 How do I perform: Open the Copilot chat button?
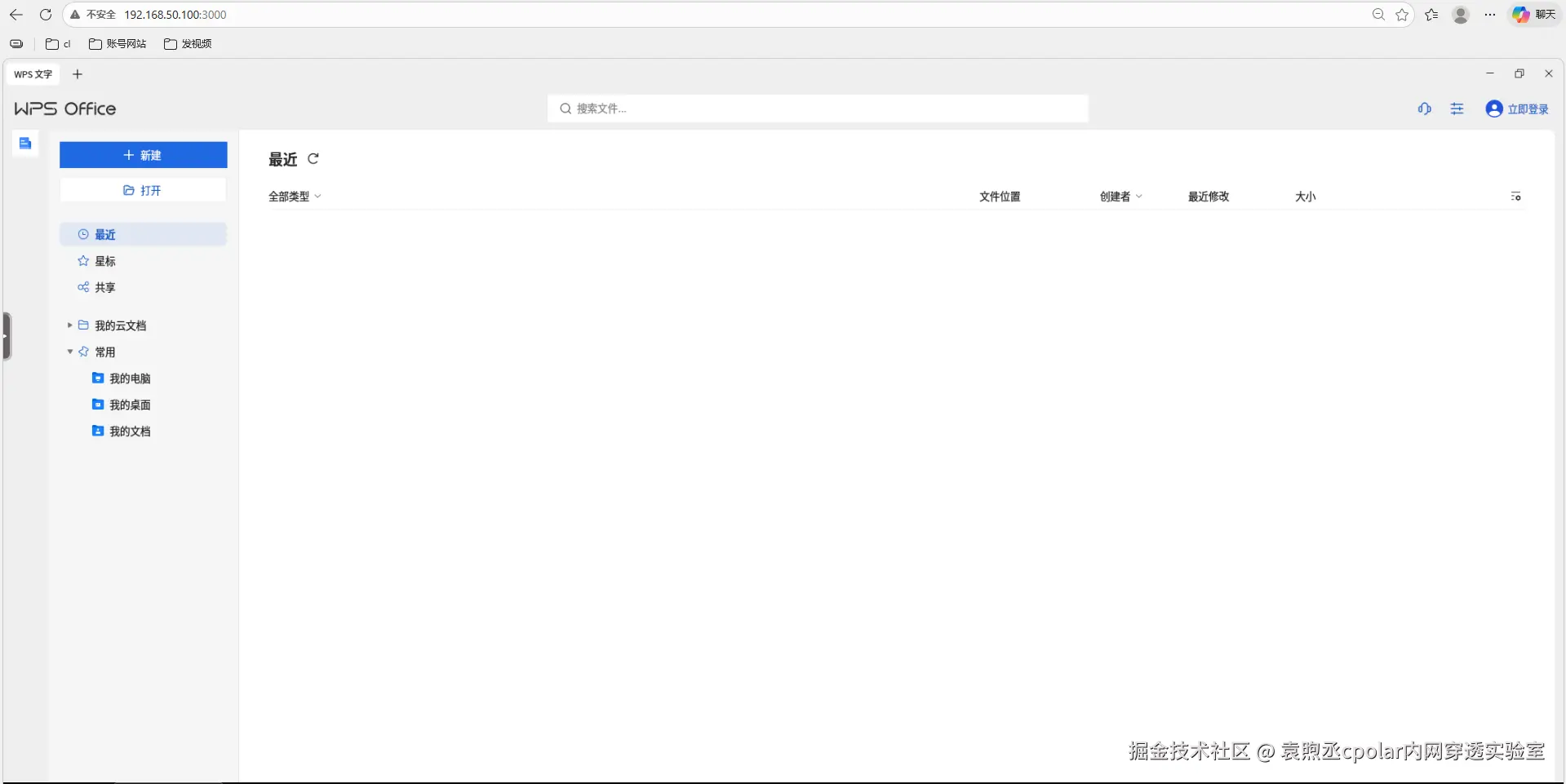coord(1534,15)
